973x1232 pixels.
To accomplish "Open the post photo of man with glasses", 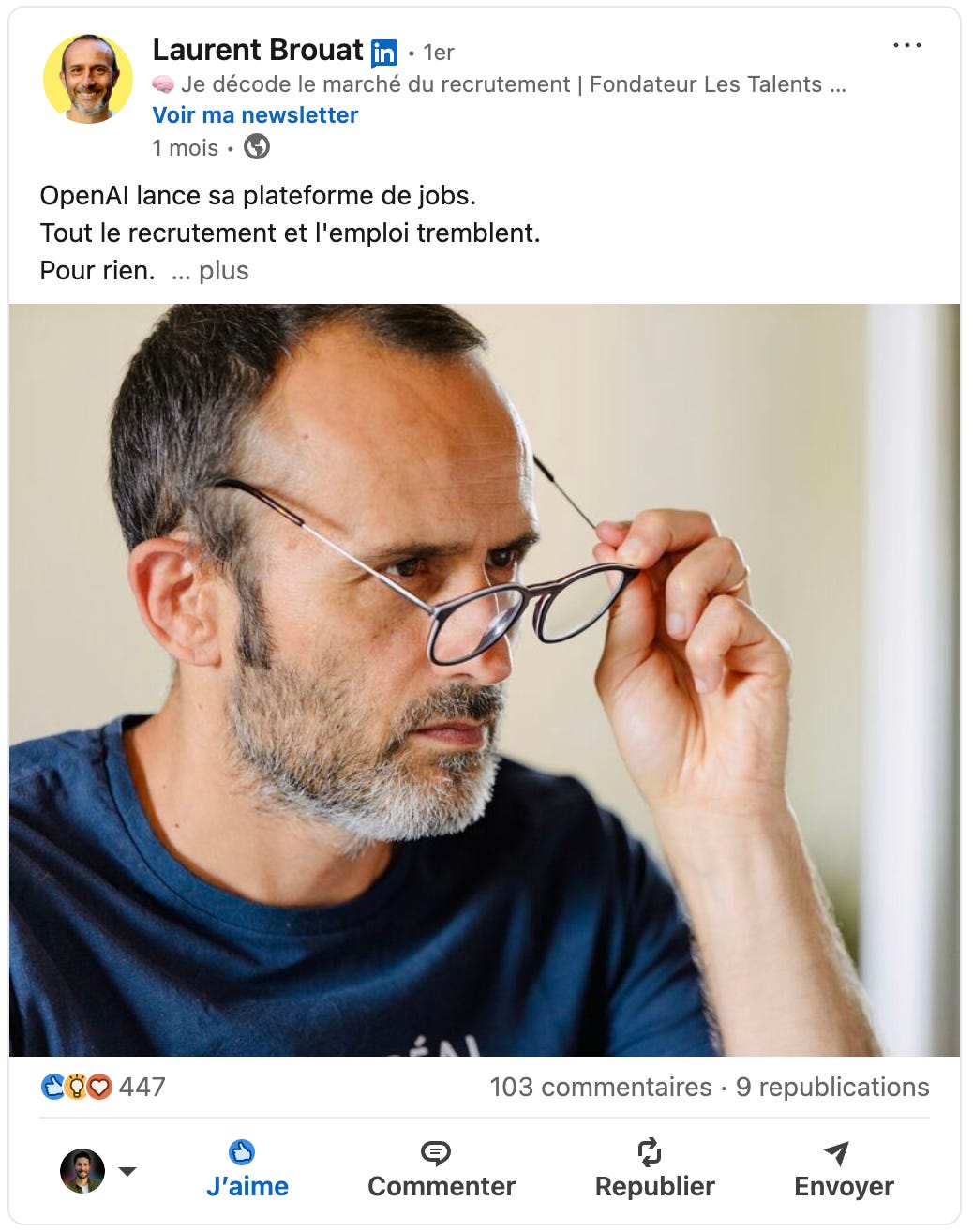I will coord(485,680).
